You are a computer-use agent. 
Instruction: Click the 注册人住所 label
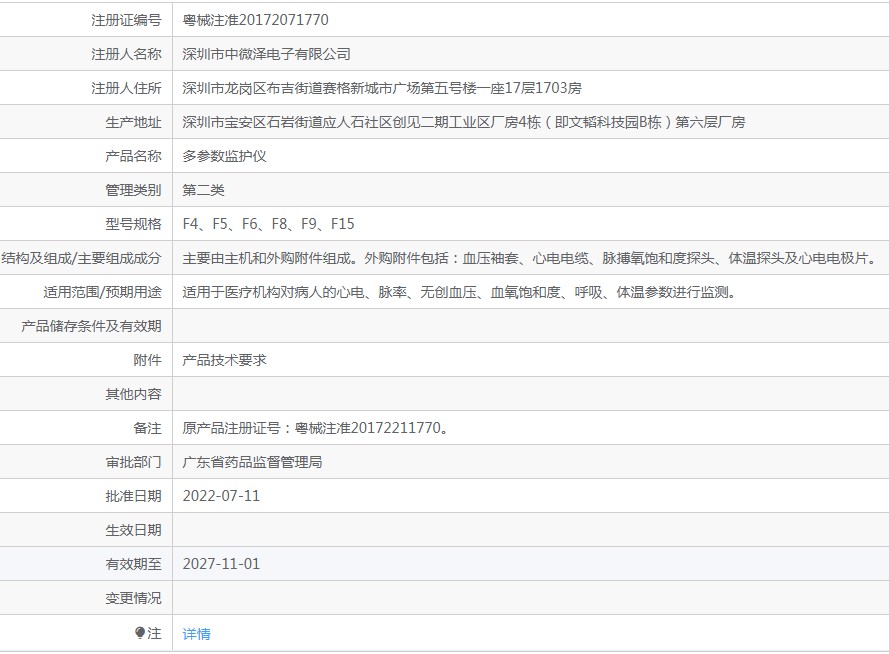tap(126, 88)
